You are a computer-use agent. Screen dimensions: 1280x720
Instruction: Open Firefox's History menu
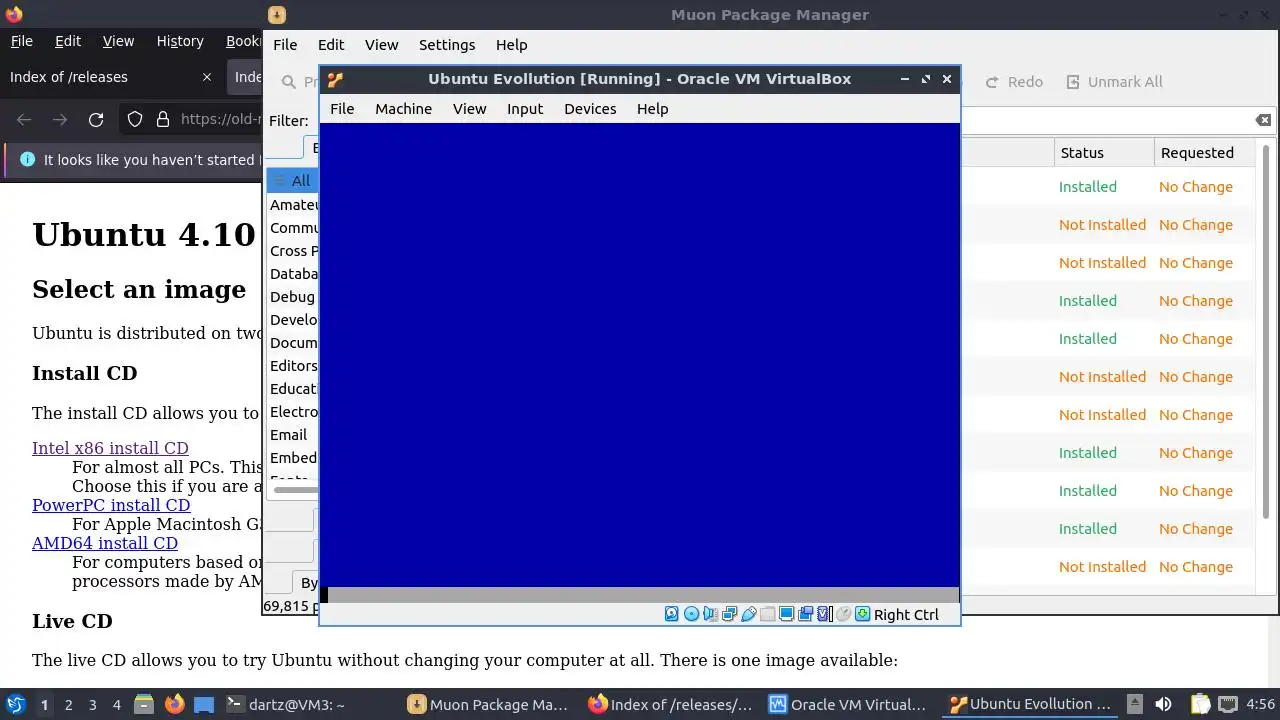[x=180, y=41]
